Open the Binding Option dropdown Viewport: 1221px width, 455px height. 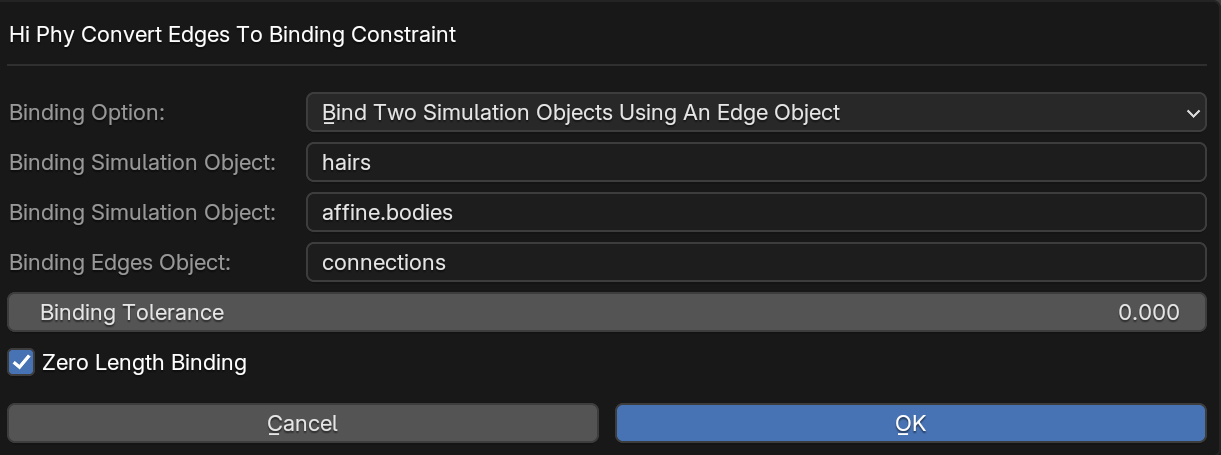(x=755, y=113)
